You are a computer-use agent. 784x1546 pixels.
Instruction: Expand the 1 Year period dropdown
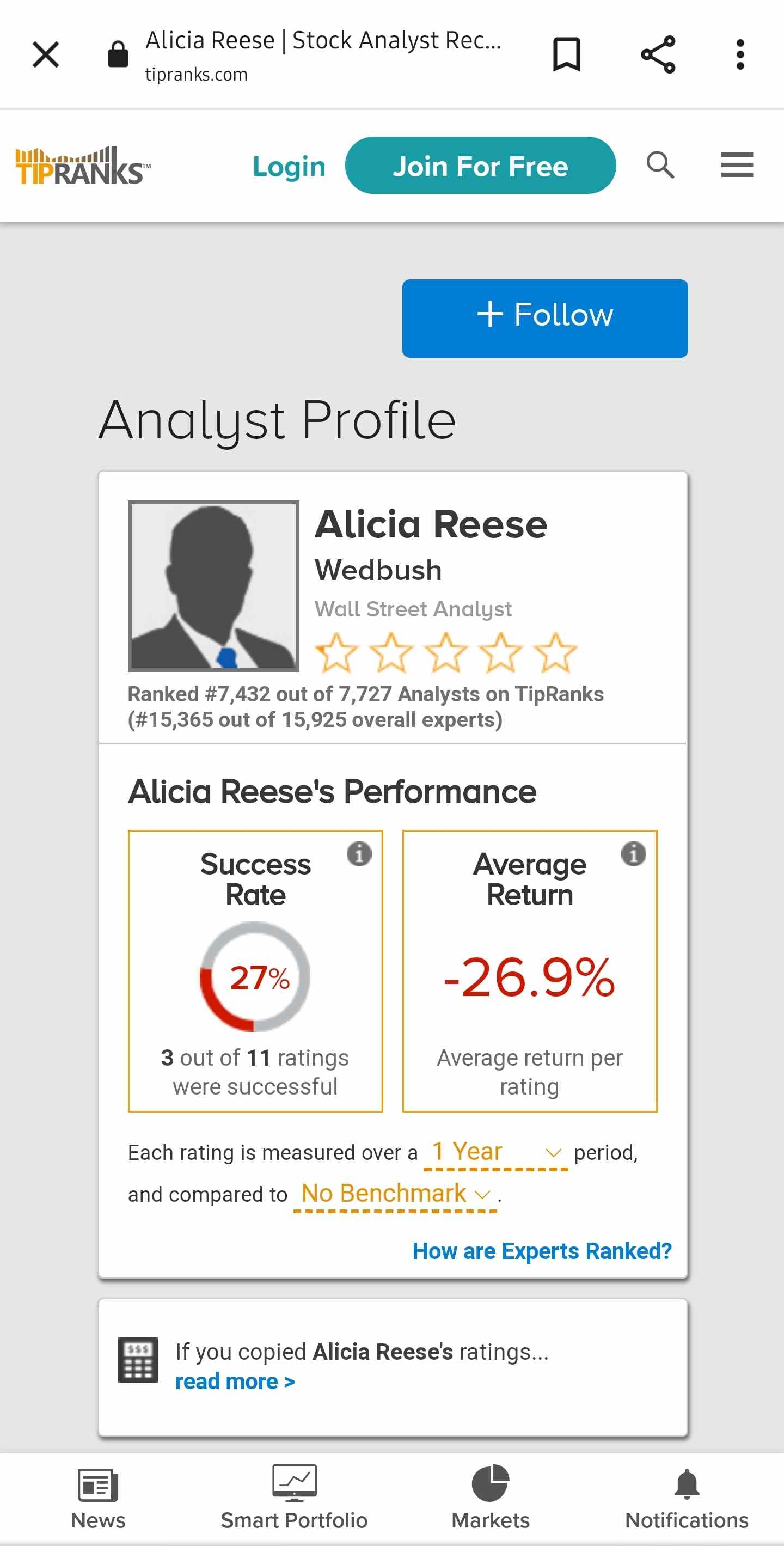click(495, 1152)
